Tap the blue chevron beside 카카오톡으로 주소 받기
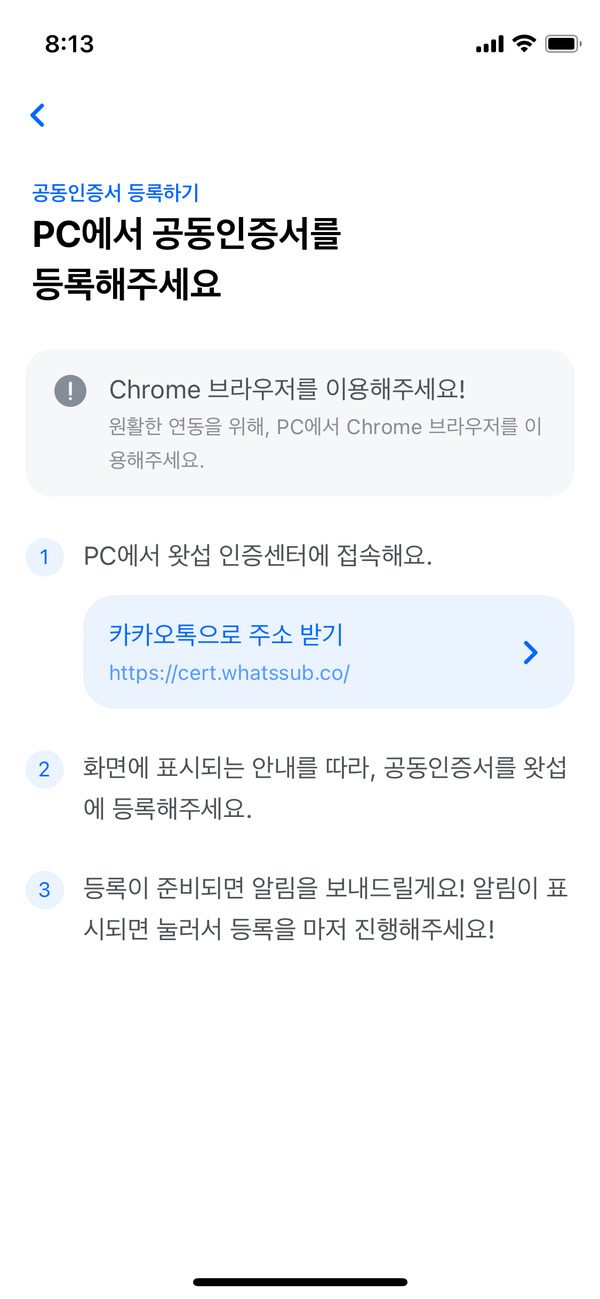Screen dimensions: 600x1299 [x=530, y=652]
